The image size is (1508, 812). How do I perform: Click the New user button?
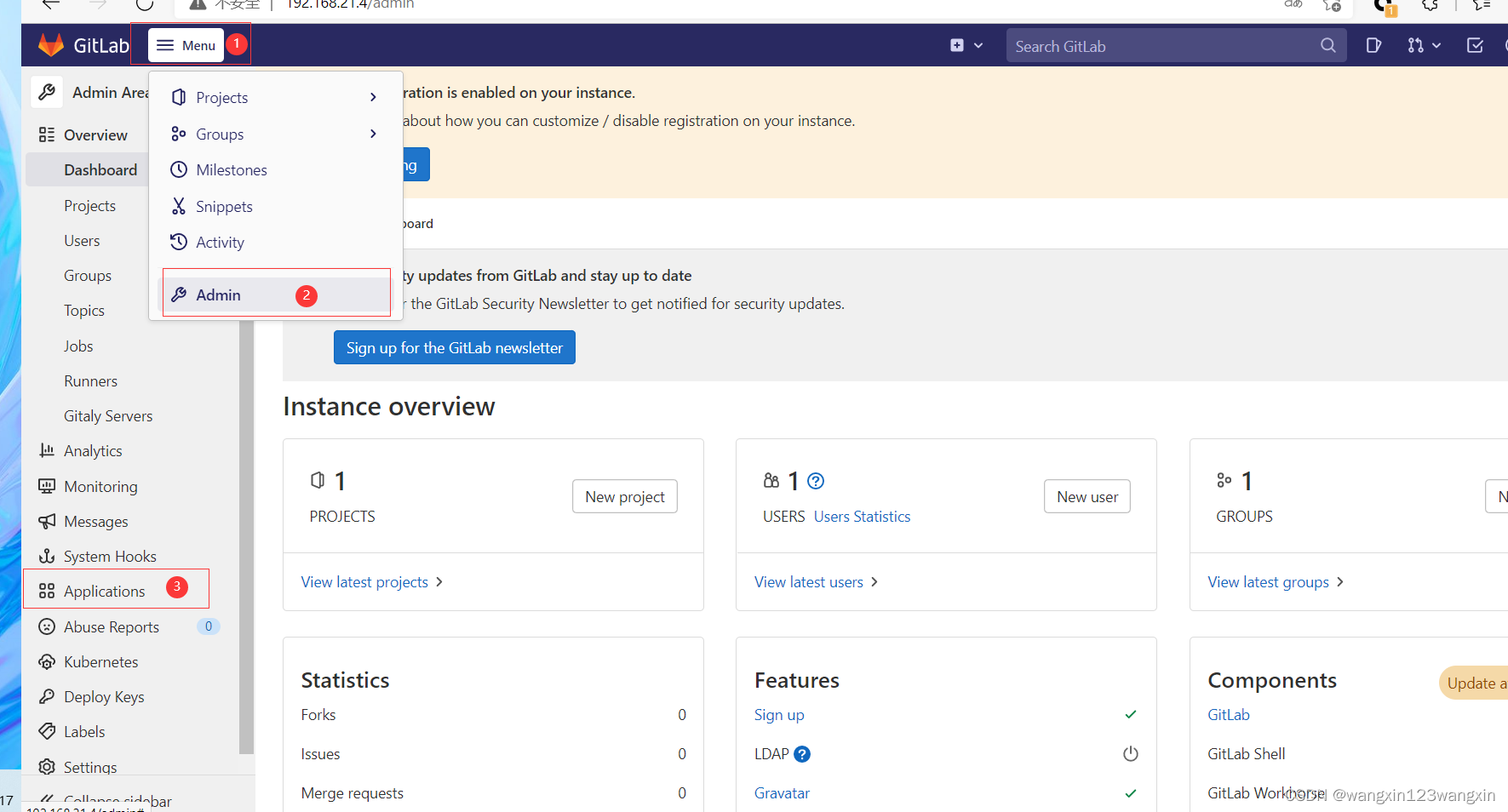tap(1087, 496)
